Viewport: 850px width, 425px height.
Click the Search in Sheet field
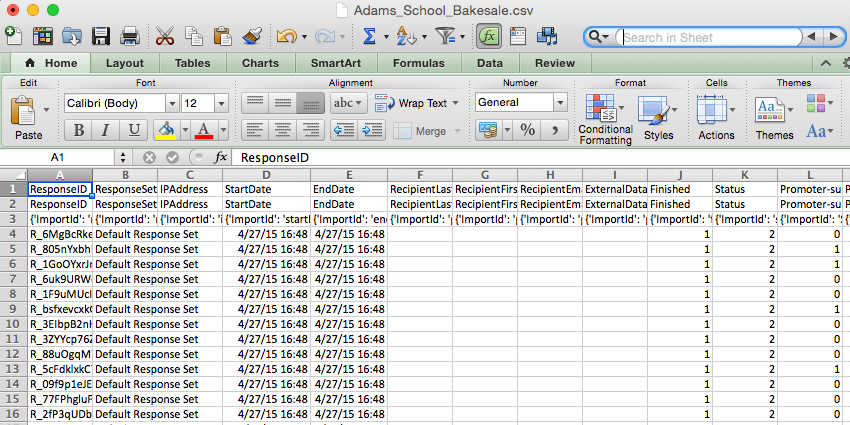pos(711,37)
